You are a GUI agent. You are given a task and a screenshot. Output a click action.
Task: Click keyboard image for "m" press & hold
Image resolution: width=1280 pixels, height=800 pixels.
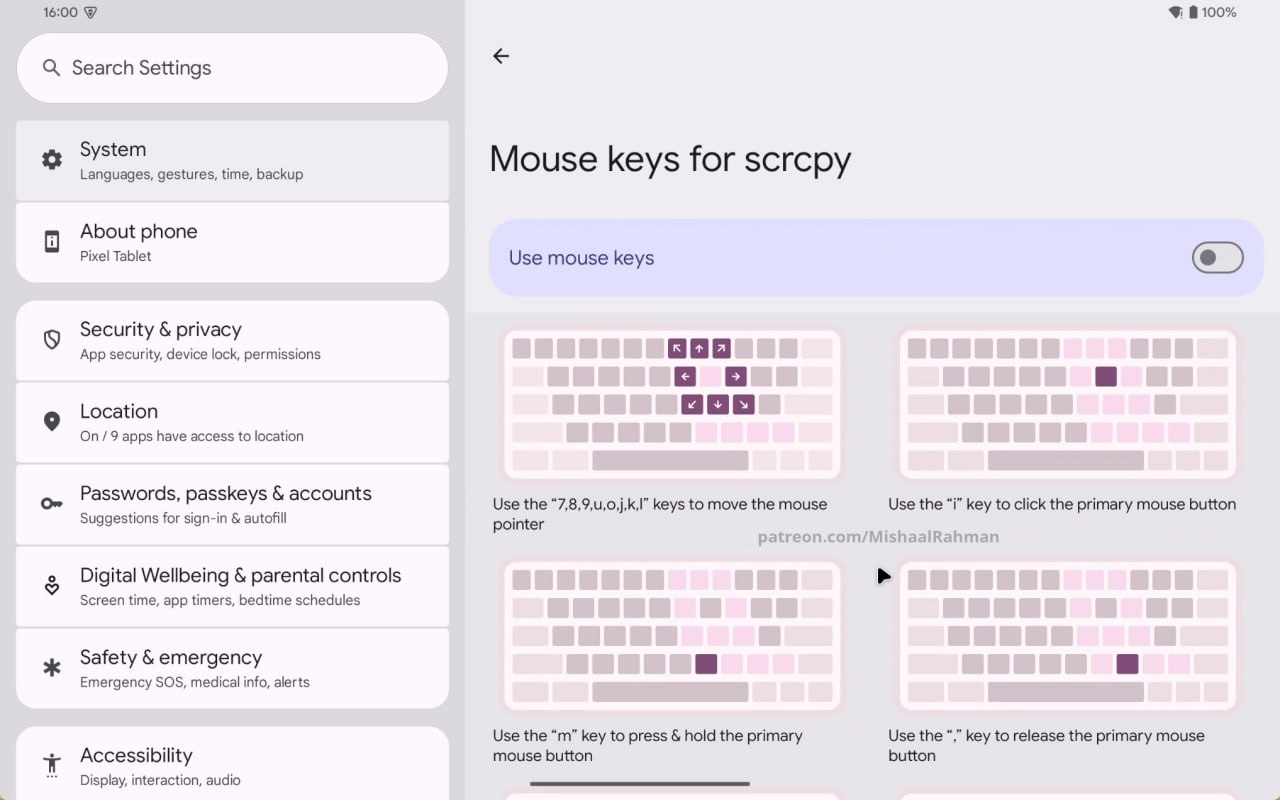(x=672, y=635)
